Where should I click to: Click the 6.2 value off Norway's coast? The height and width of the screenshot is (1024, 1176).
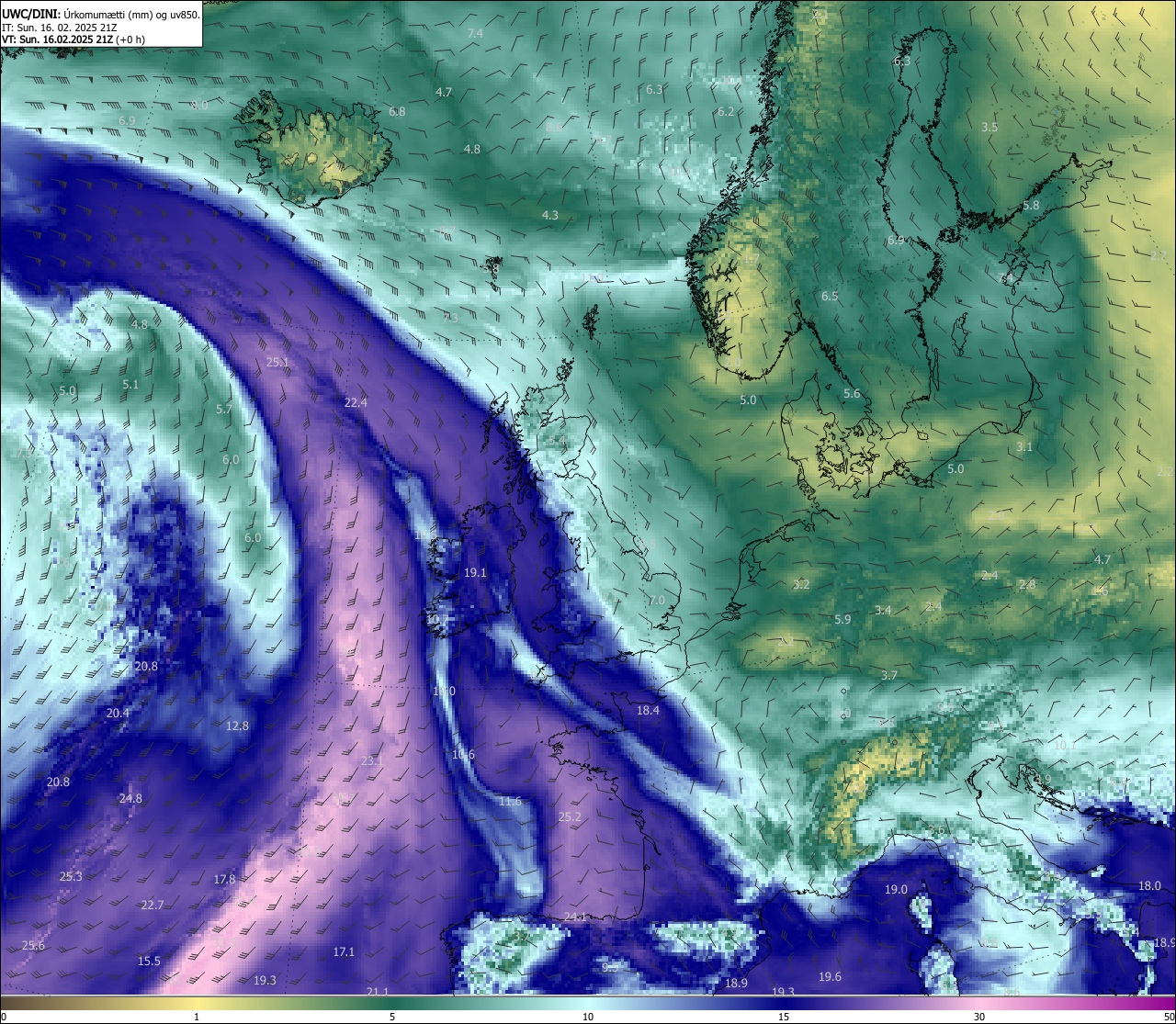click(726, 112)
